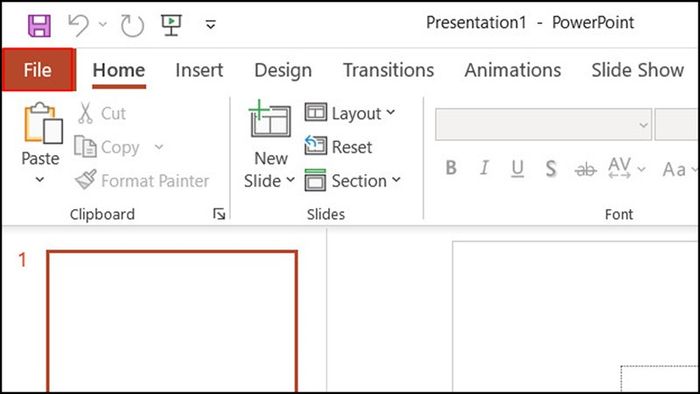Switch to the Design tab
The image size is (700, 394).
pos(283,71)
